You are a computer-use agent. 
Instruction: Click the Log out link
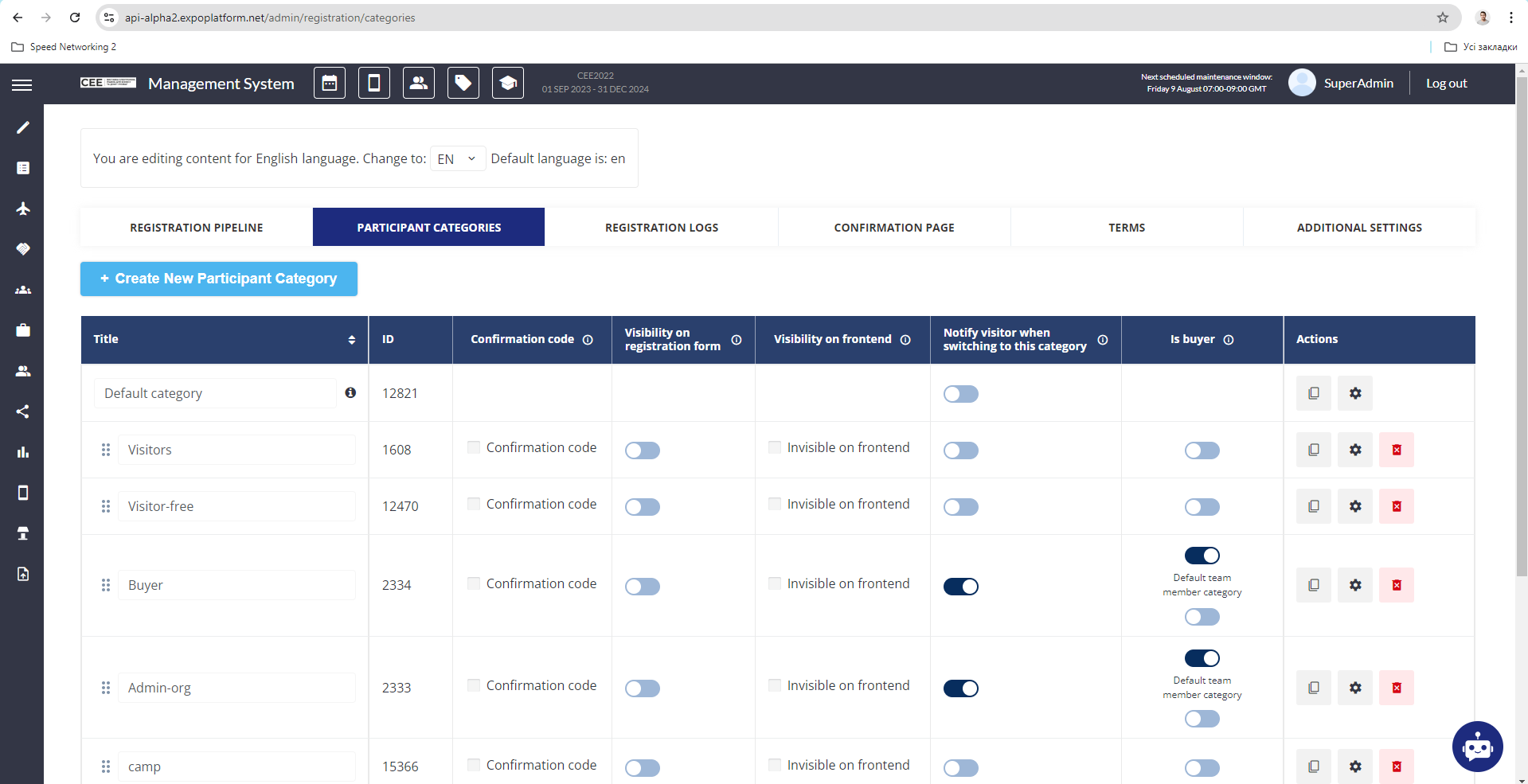1446,84
